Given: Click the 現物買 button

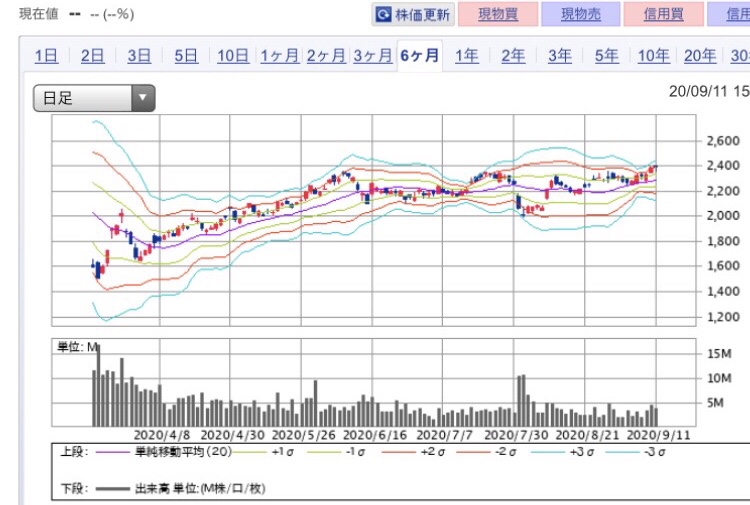Looking at the screenshot, I should 498,14.
